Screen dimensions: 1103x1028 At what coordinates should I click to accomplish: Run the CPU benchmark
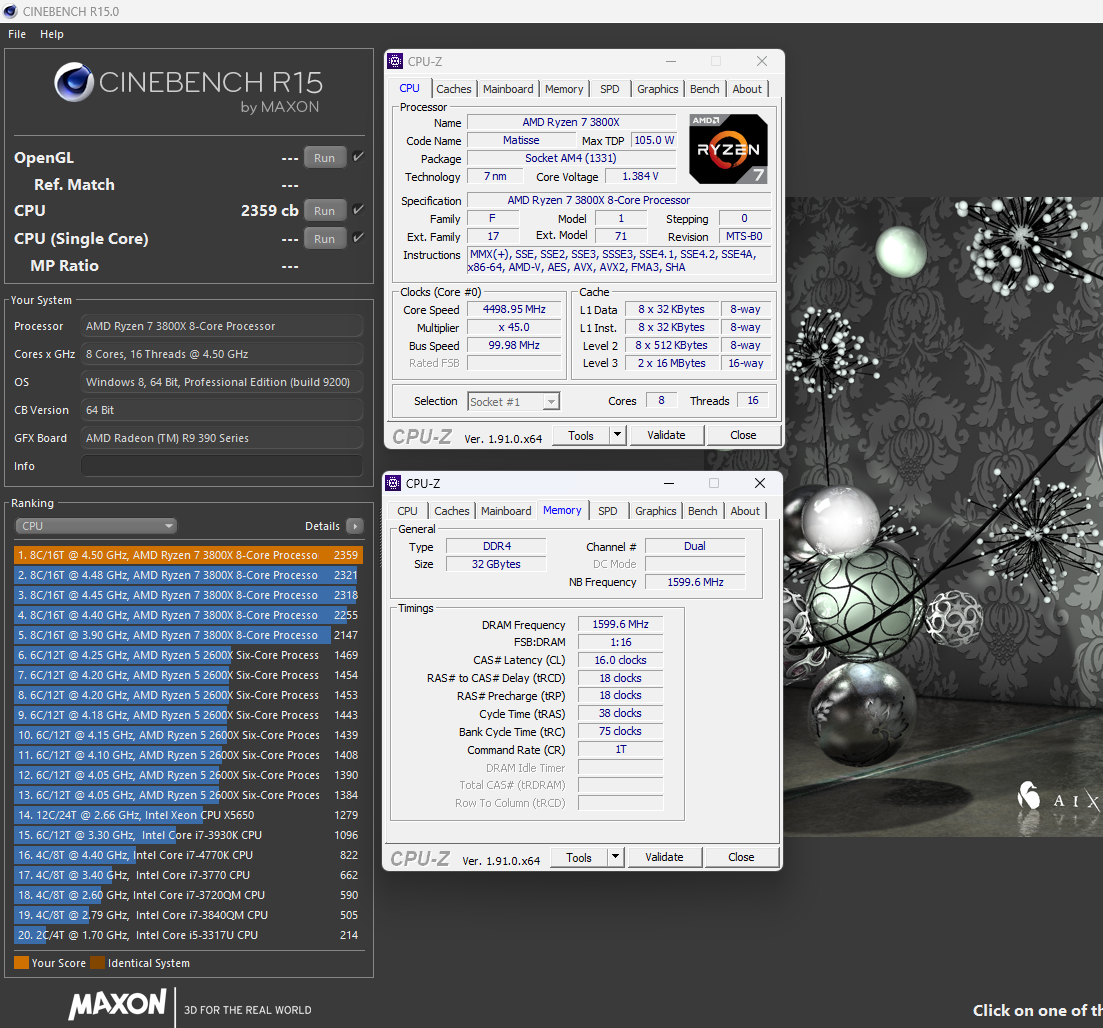tap(324, 211)
